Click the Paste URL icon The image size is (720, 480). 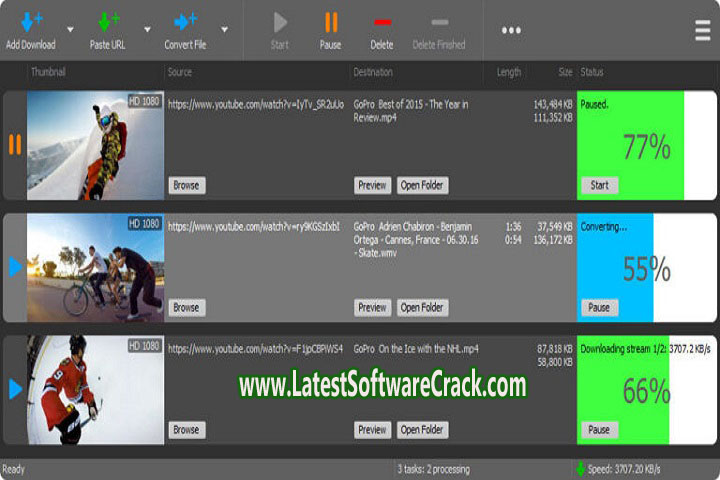pos(108,22)
